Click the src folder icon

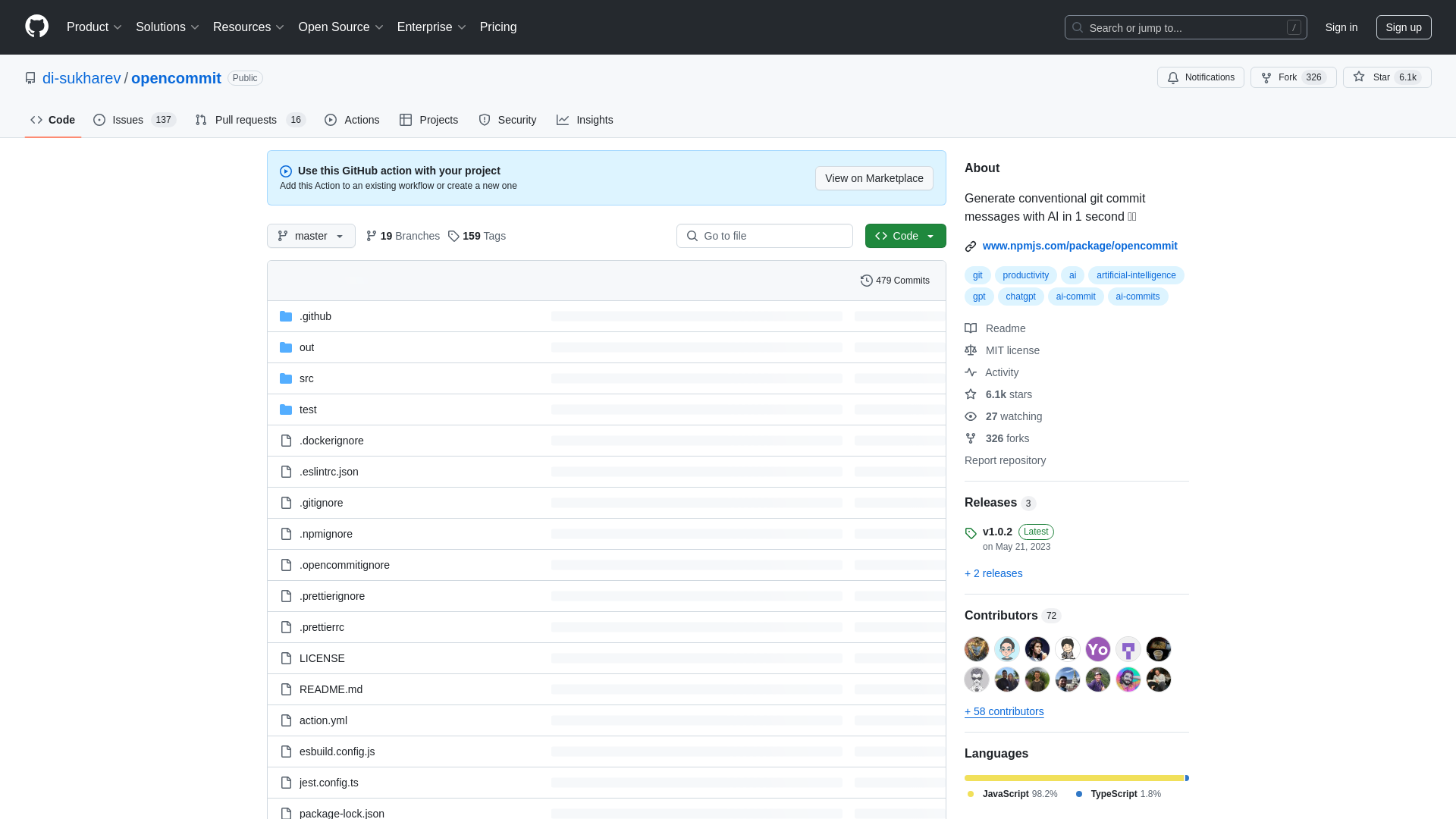tap(286, 378)
